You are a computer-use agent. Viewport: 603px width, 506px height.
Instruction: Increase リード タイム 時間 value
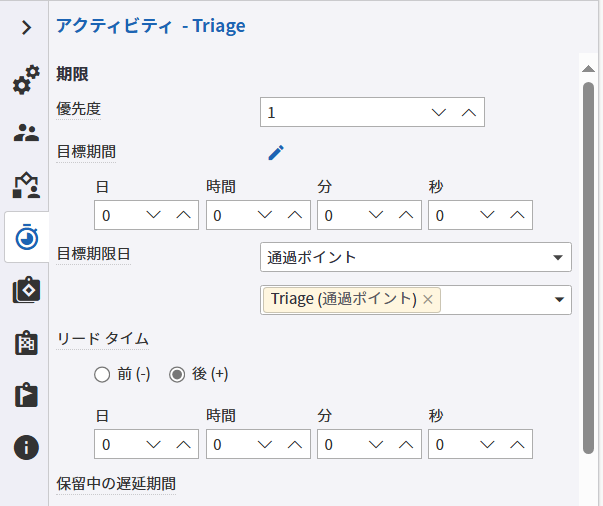tap(295, 444)
